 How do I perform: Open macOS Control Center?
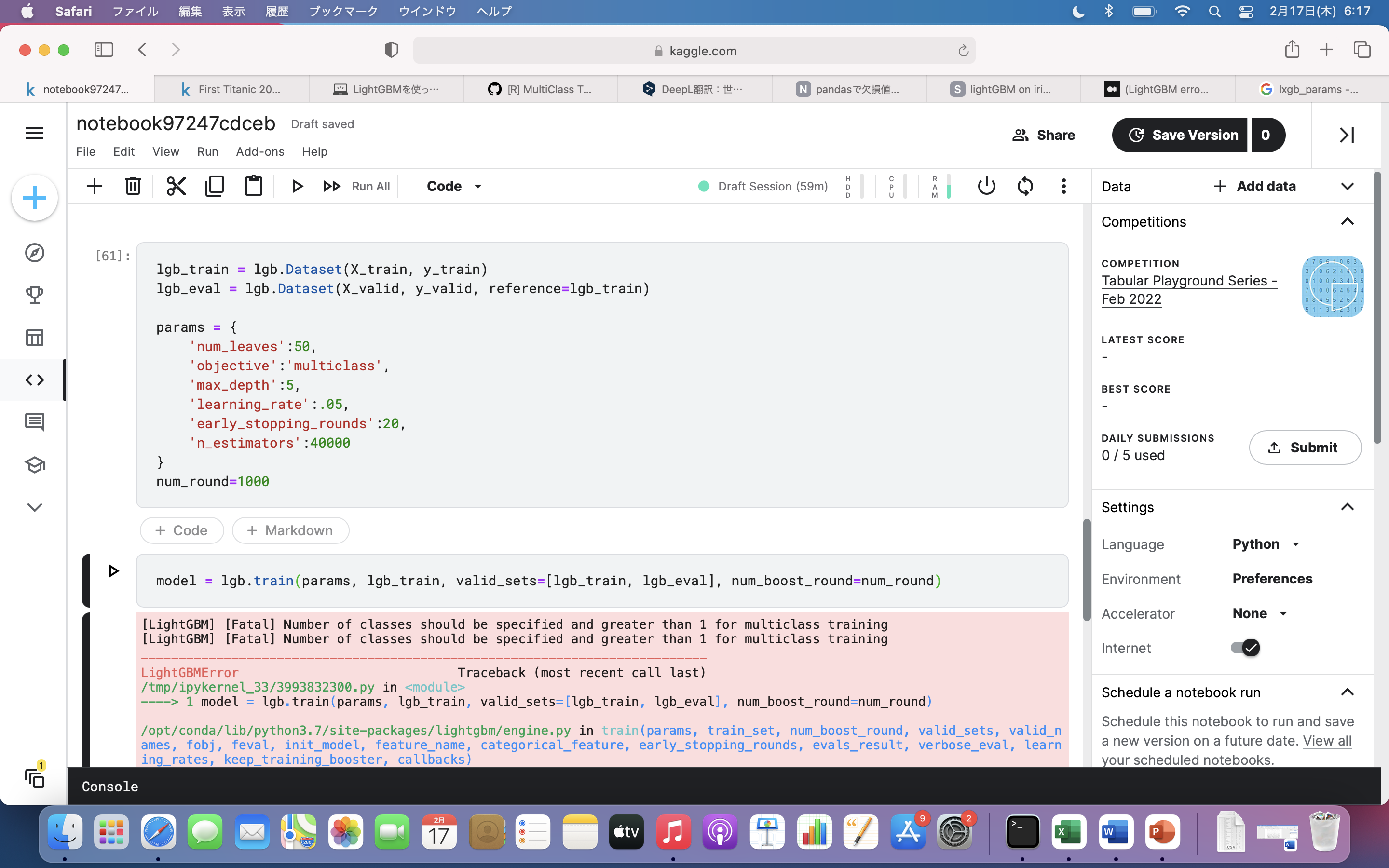(x=1245, y=12)
